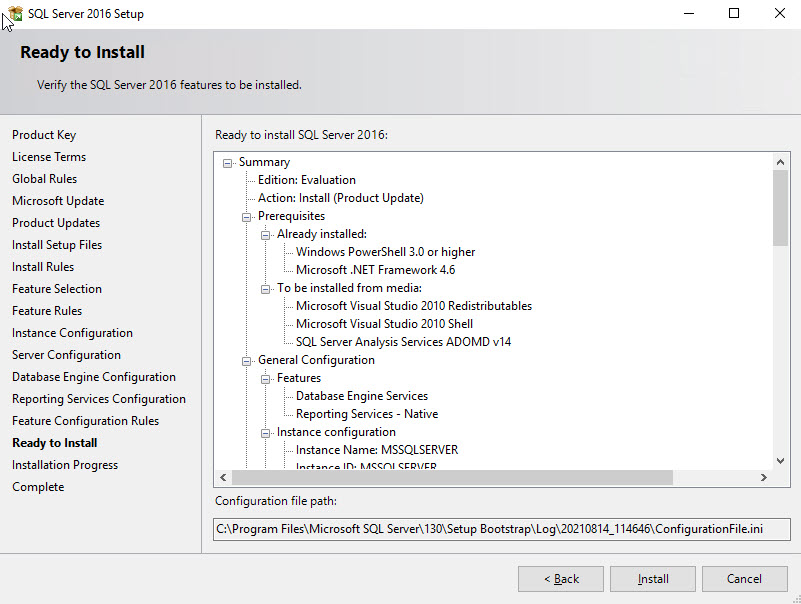Go to Database Engine Configuration step
Viewport: 801px width, 604px height.
coord(93,376)
